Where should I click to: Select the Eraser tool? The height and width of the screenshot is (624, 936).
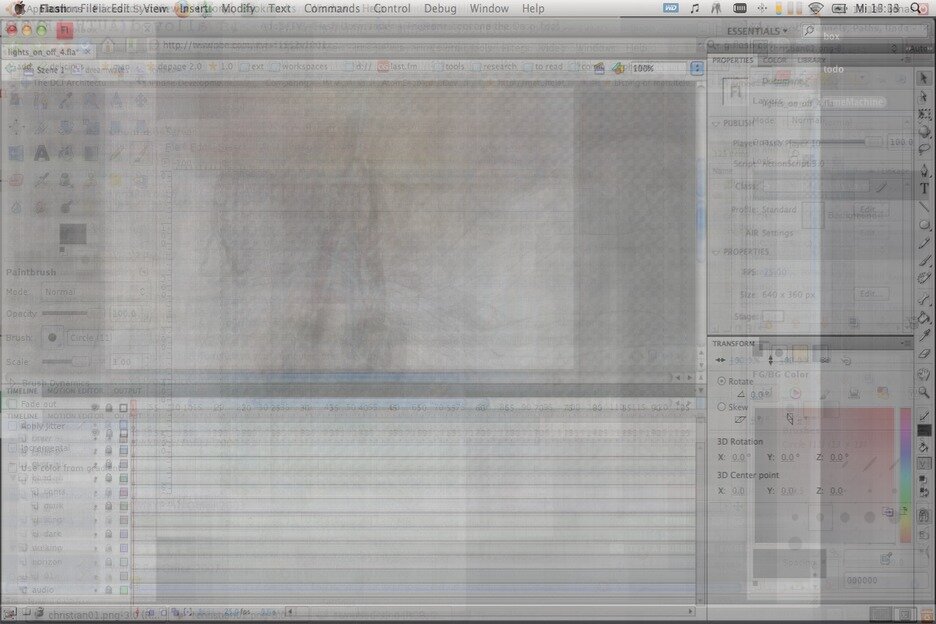tap(923, 354)
